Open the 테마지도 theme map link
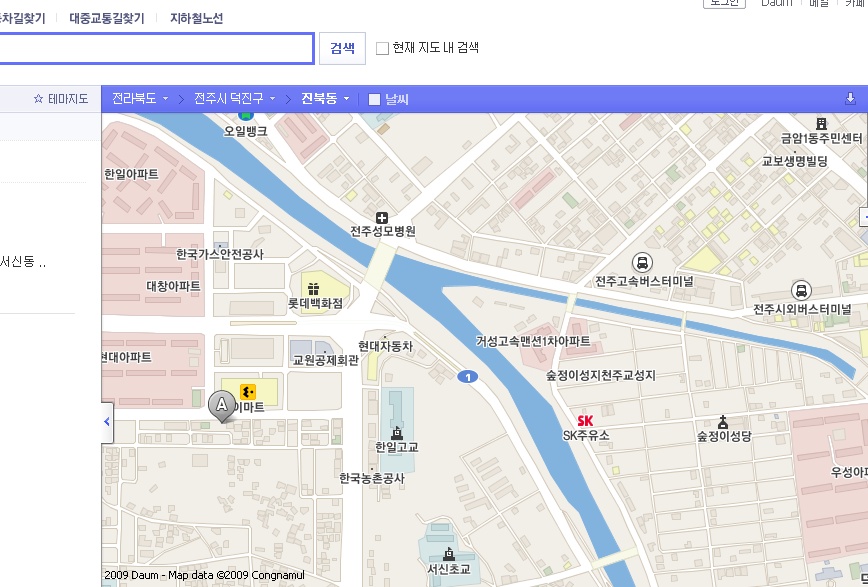 point(61,99)
